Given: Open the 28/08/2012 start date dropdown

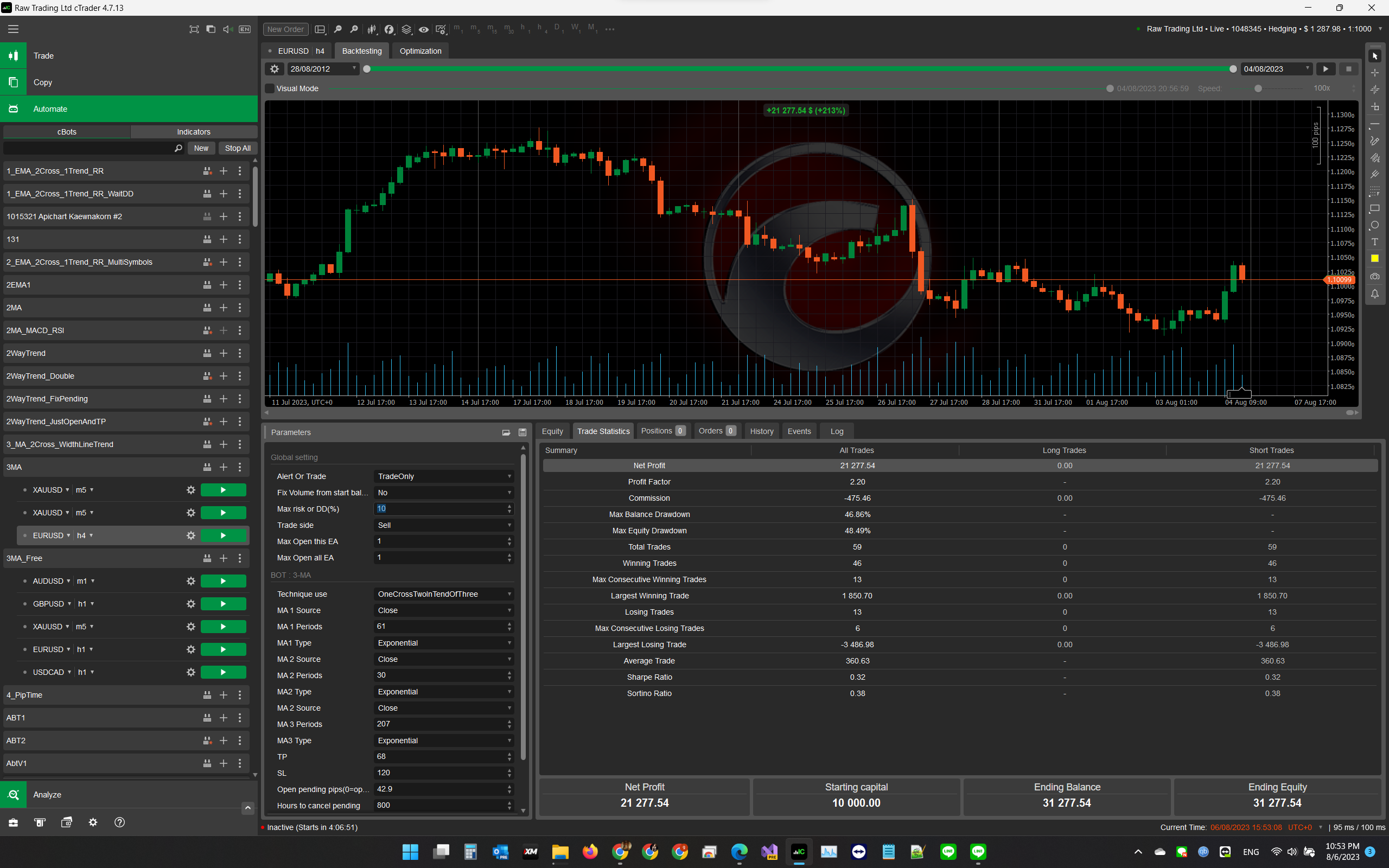Looking at the screenshot, I should click(x=323, y=69).
